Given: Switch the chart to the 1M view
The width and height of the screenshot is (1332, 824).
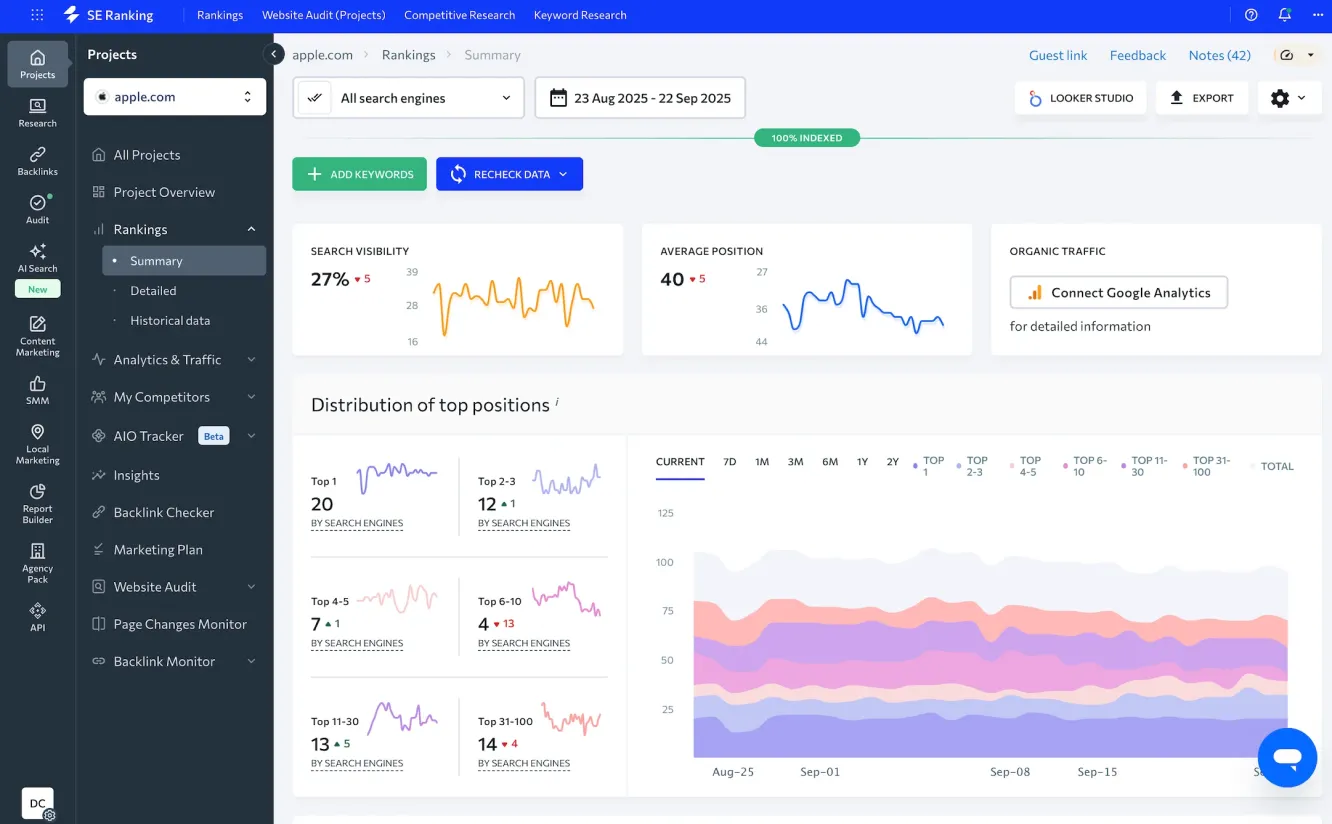Looking at the screenshot, I should click(x=762, y=462).
